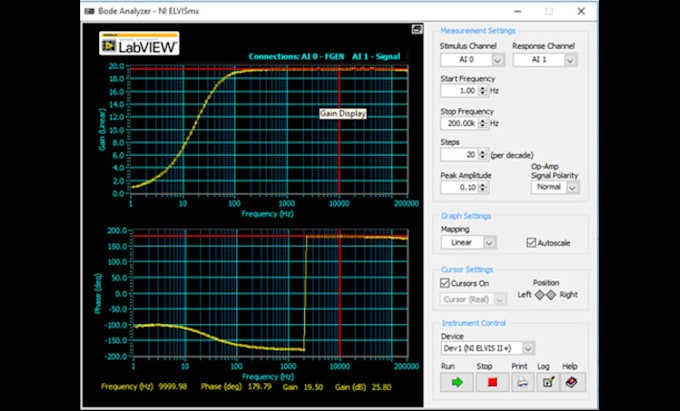Open the Stimulus Channel AI 0 dropdown
680x411 pixels.
click(x=497, y=60)
